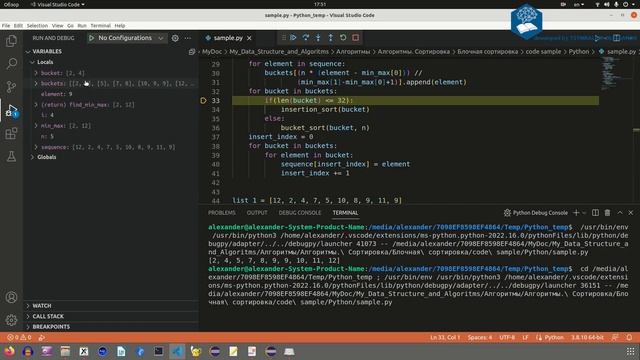Click Step Over in debug toolbar
Screen dimensions: 640x360
306,38
